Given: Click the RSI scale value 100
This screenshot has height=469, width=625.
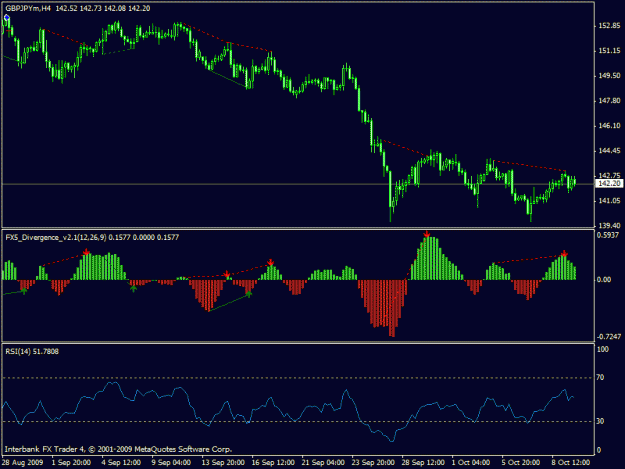Looking at the screenshot, I should tap(603, 349).
